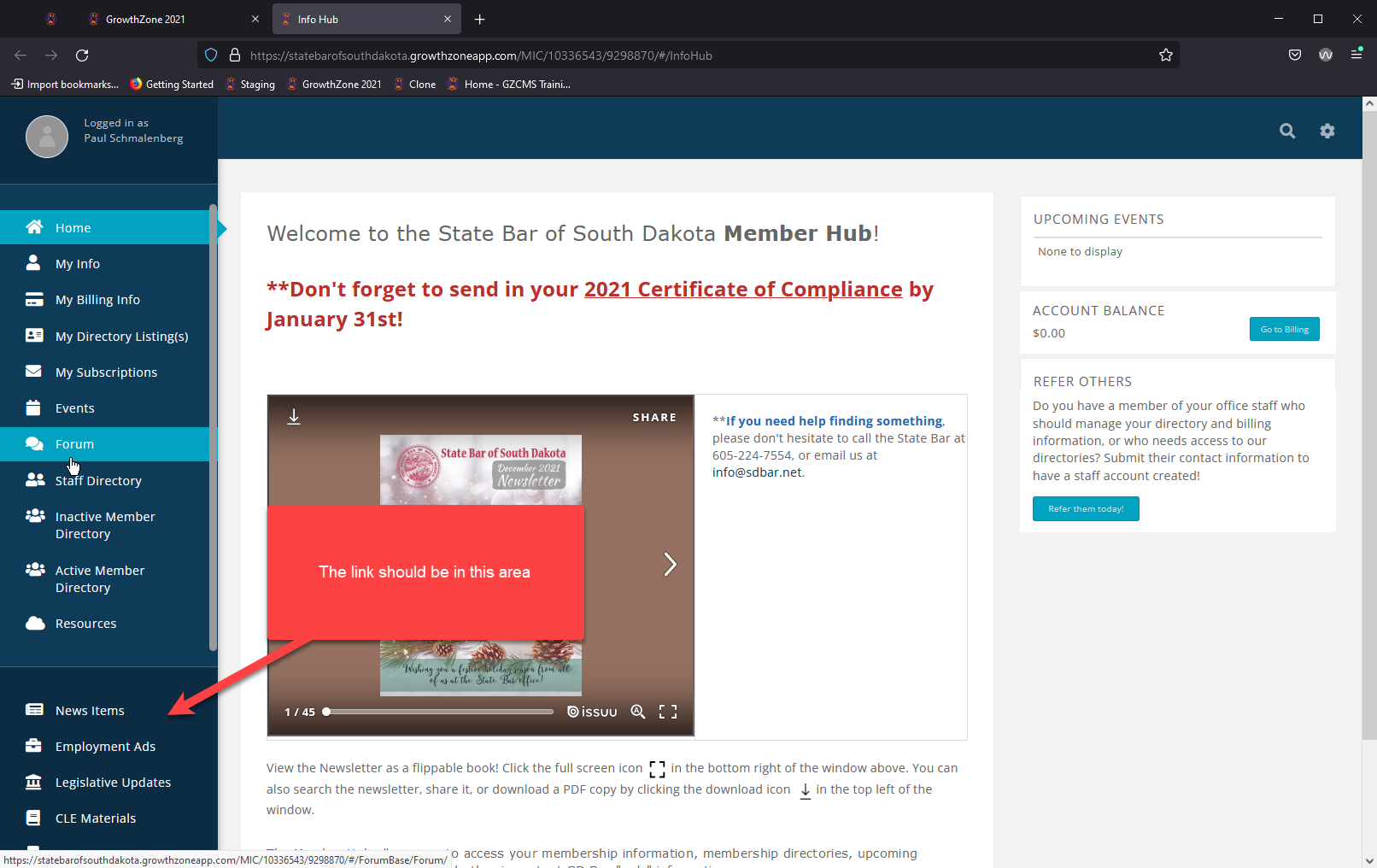The image size is (1377, 868).
Task: Click the SHARE button in newsletter viewer
Action: 654,418
